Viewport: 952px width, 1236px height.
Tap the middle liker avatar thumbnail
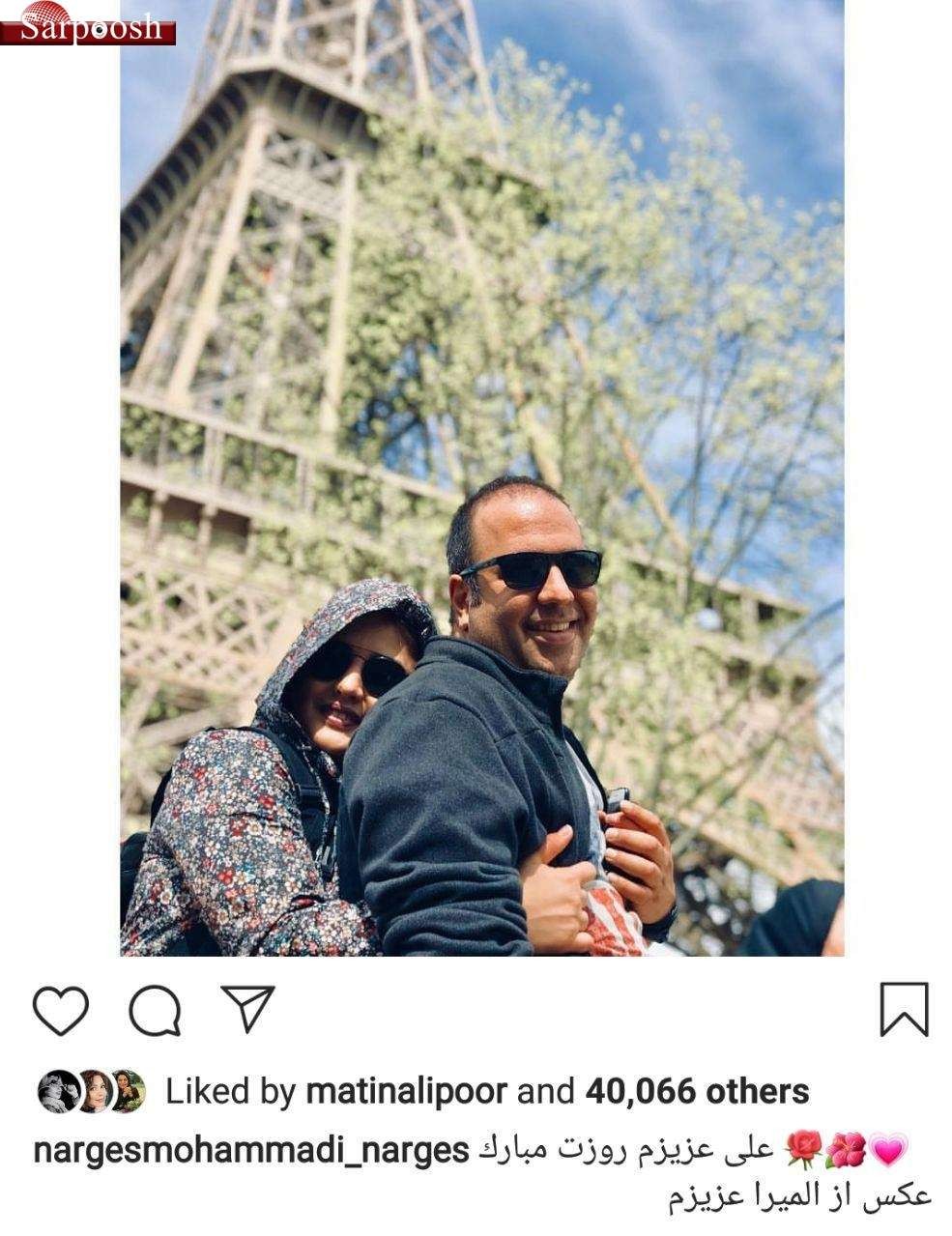pos(94,1092)
